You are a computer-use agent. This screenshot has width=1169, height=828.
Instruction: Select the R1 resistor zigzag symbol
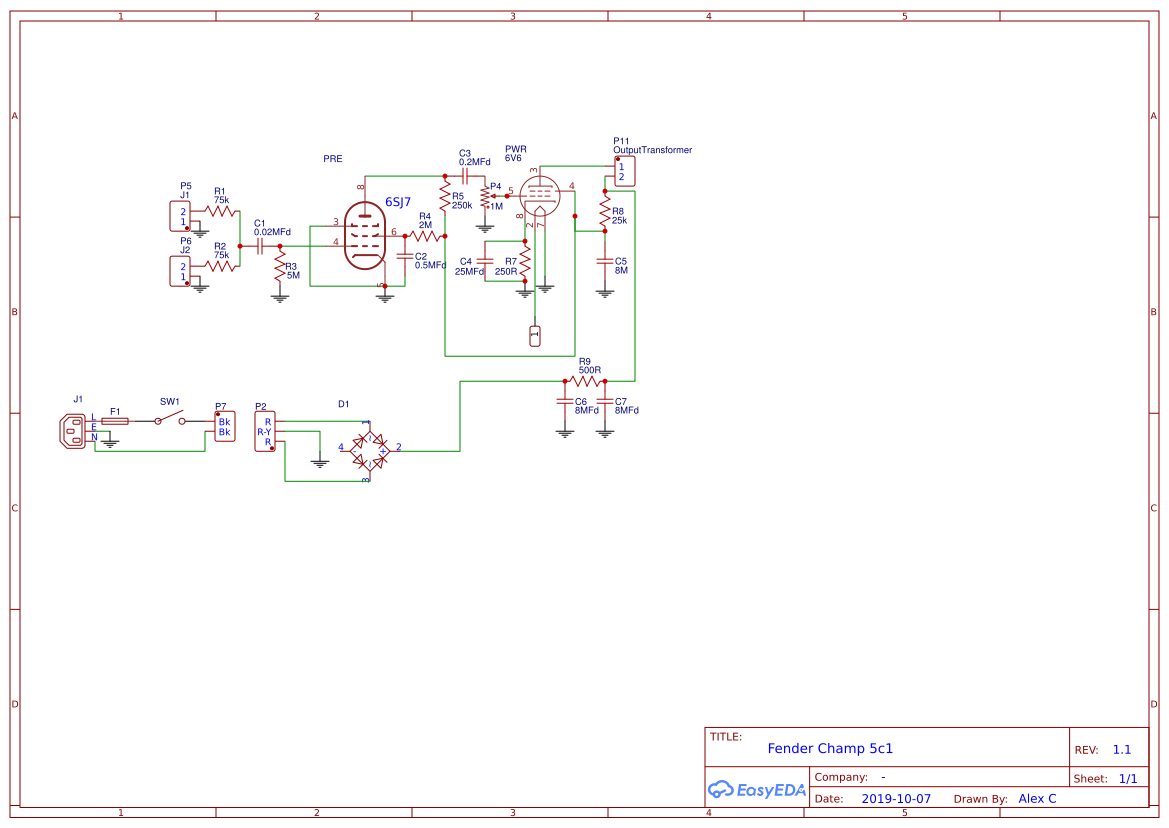[x=221, y=211]
